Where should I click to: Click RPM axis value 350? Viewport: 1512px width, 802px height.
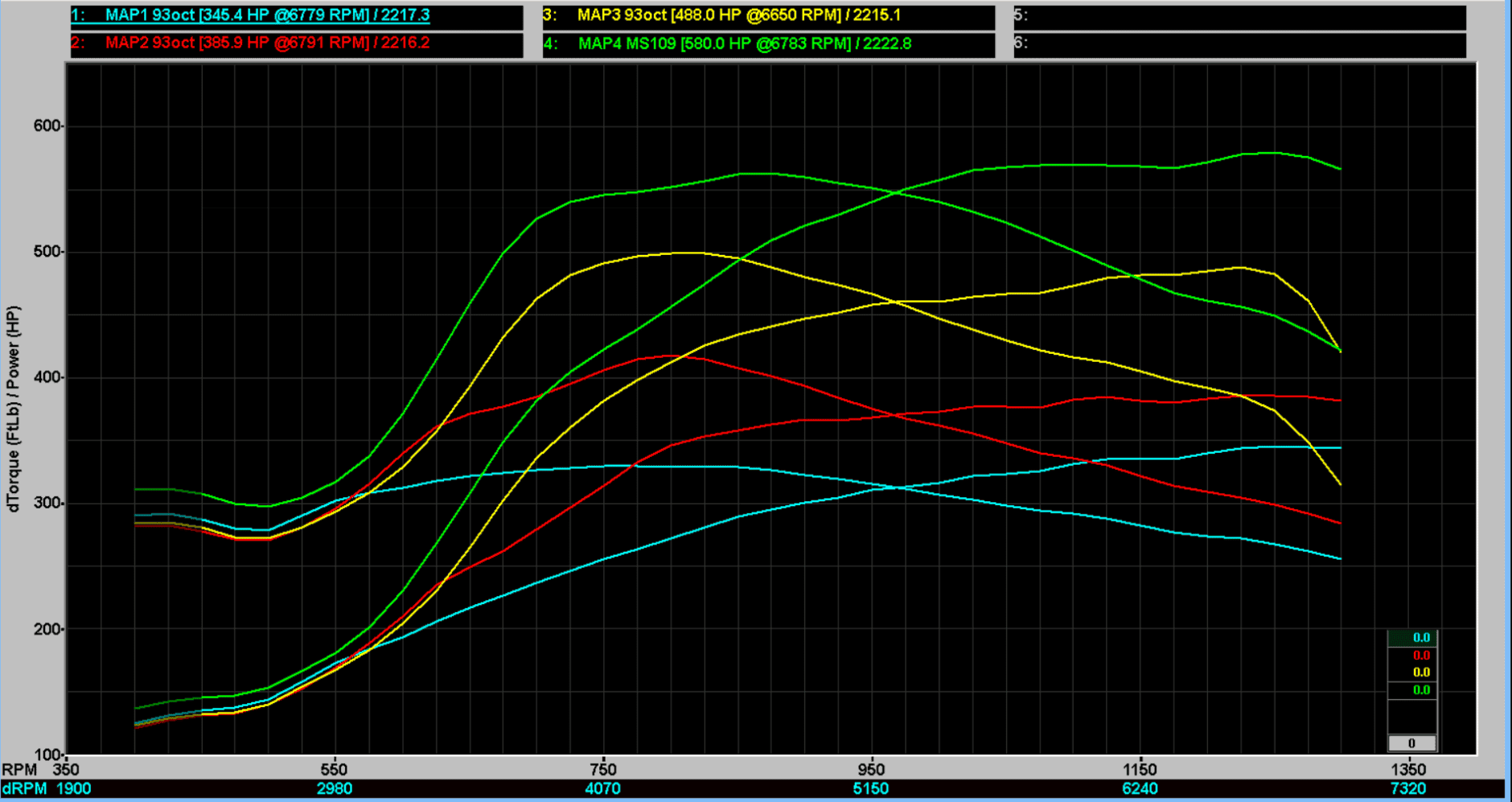coord(66,770)
